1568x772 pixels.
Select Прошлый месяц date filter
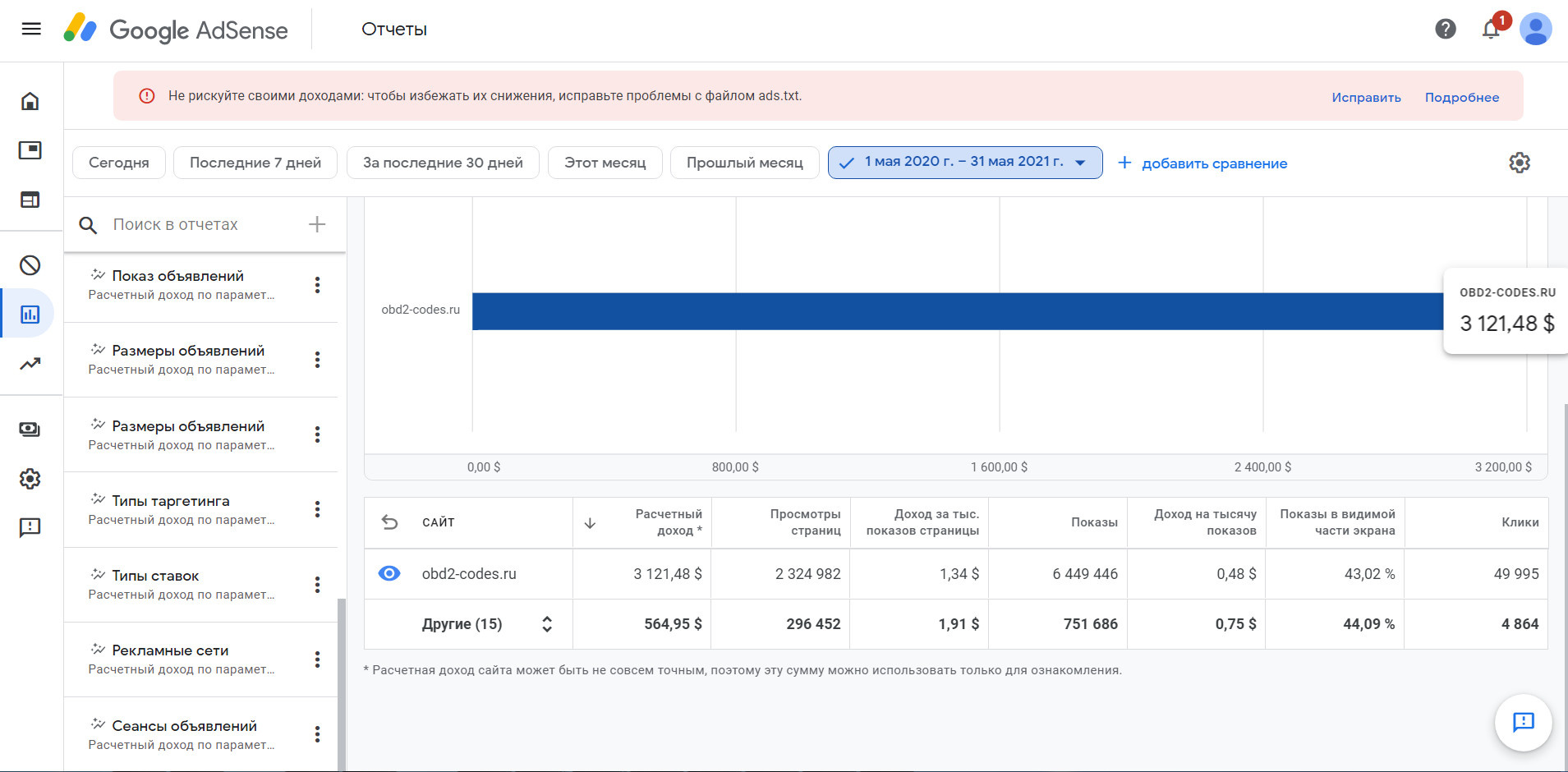745,163
